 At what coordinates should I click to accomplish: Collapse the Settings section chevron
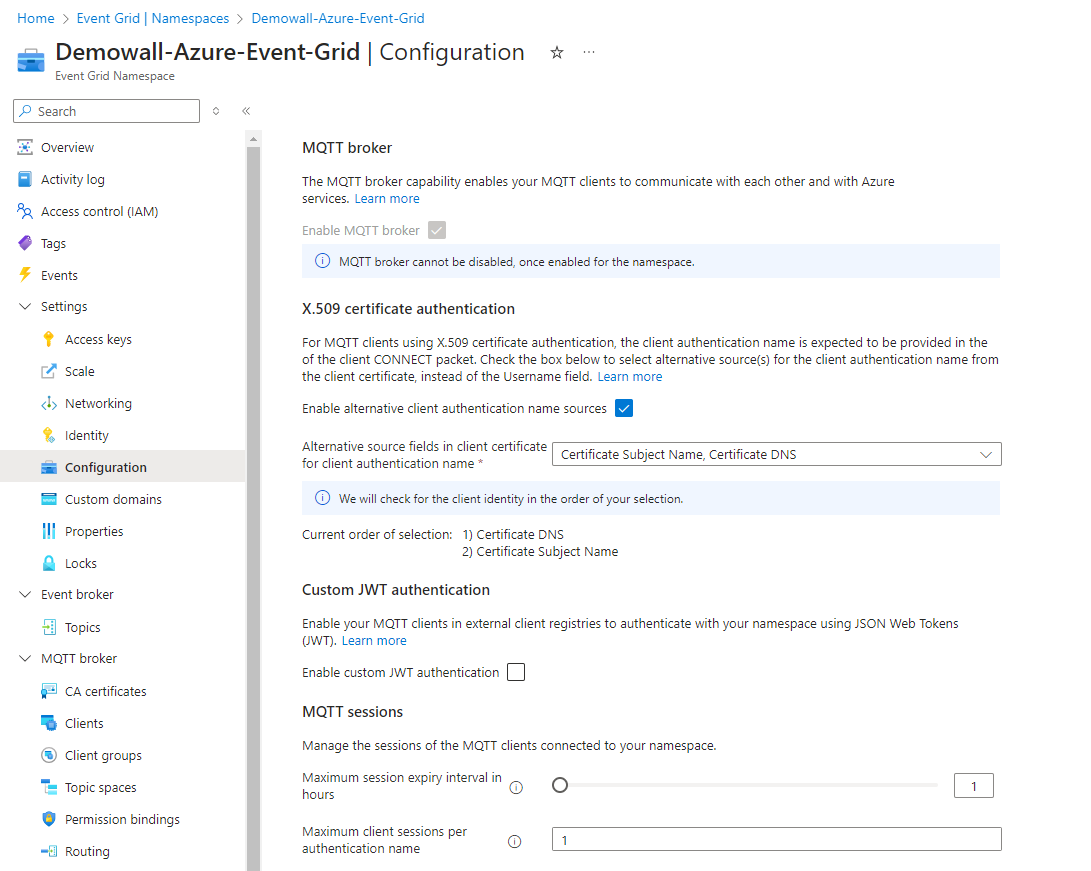[25, 307]
